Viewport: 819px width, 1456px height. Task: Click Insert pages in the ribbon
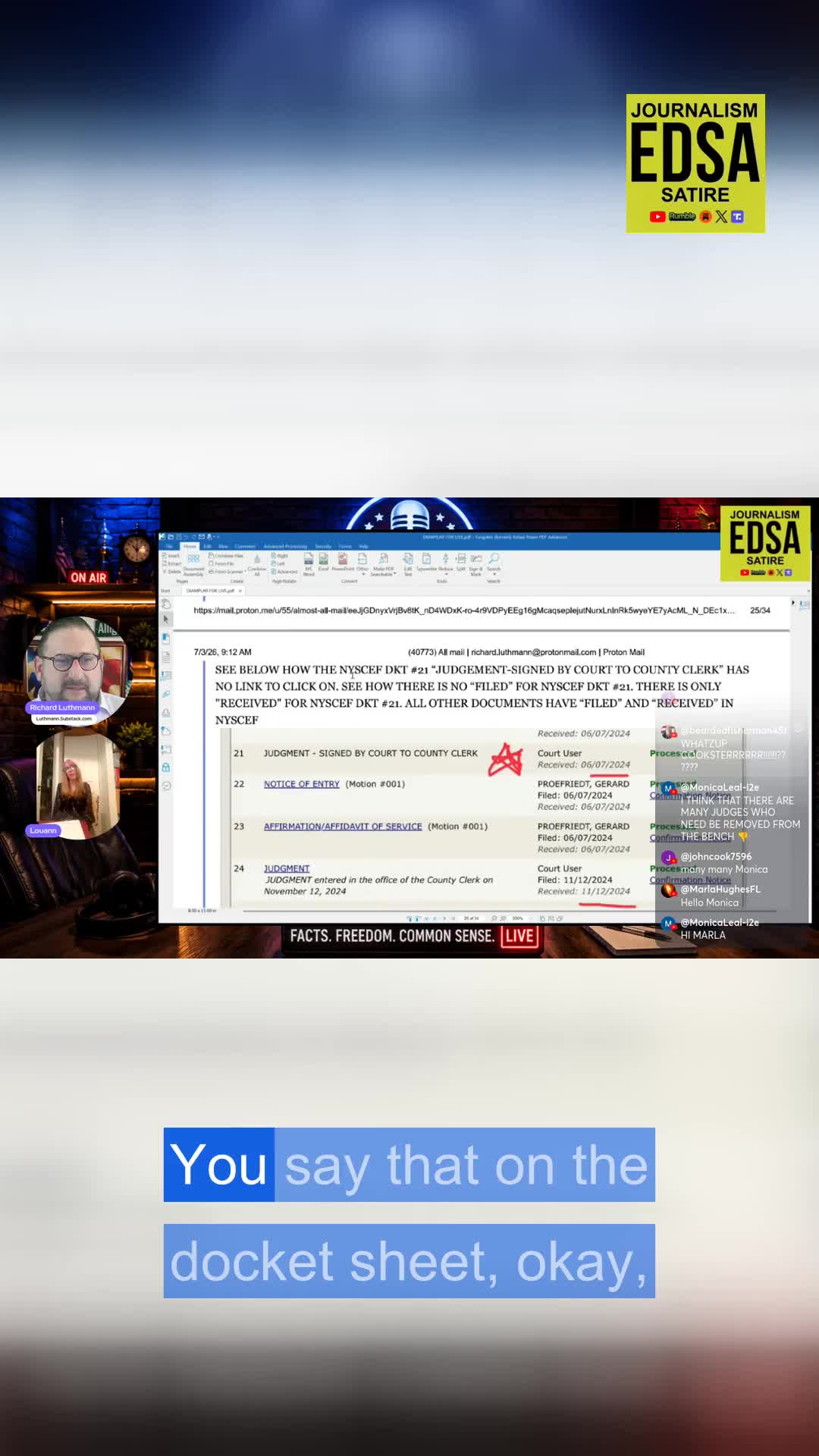[171, 556]
